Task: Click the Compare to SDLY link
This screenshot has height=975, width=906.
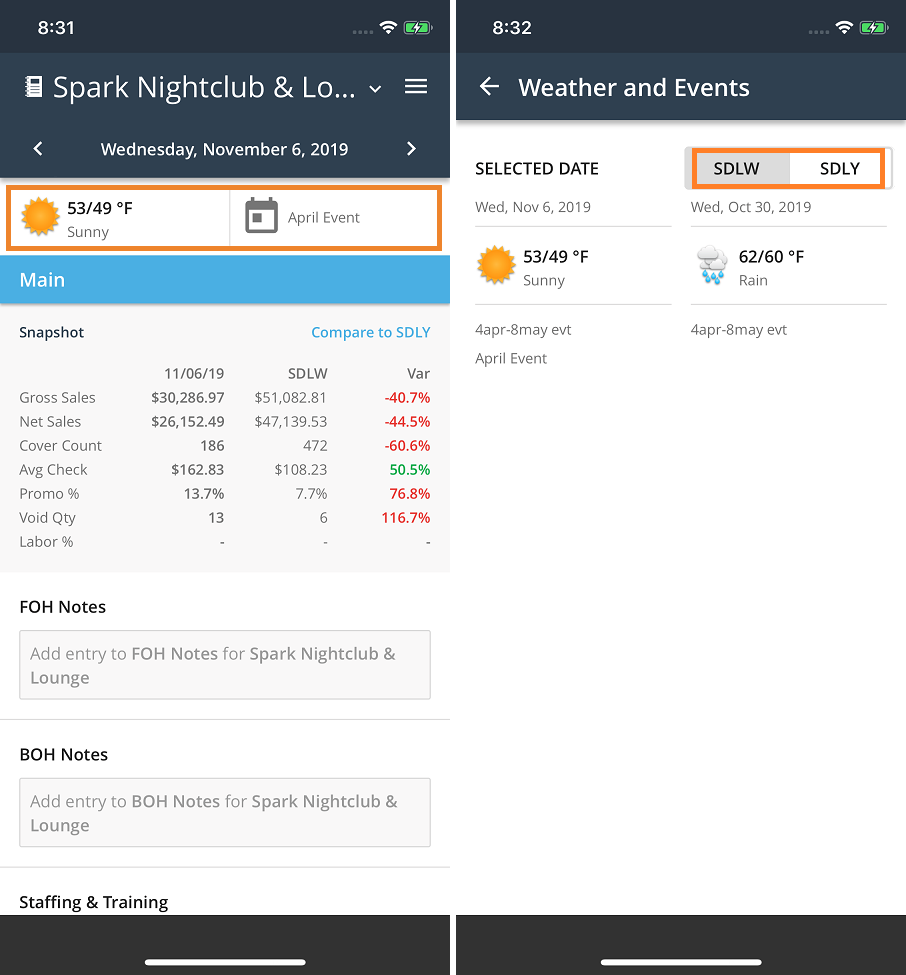Action: tap(370, 333)
